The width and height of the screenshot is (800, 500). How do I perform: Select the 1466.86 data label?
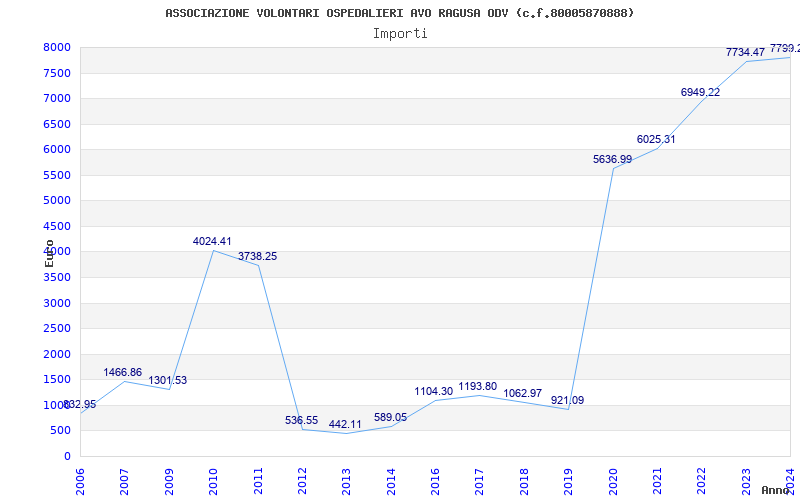(122, 372)
